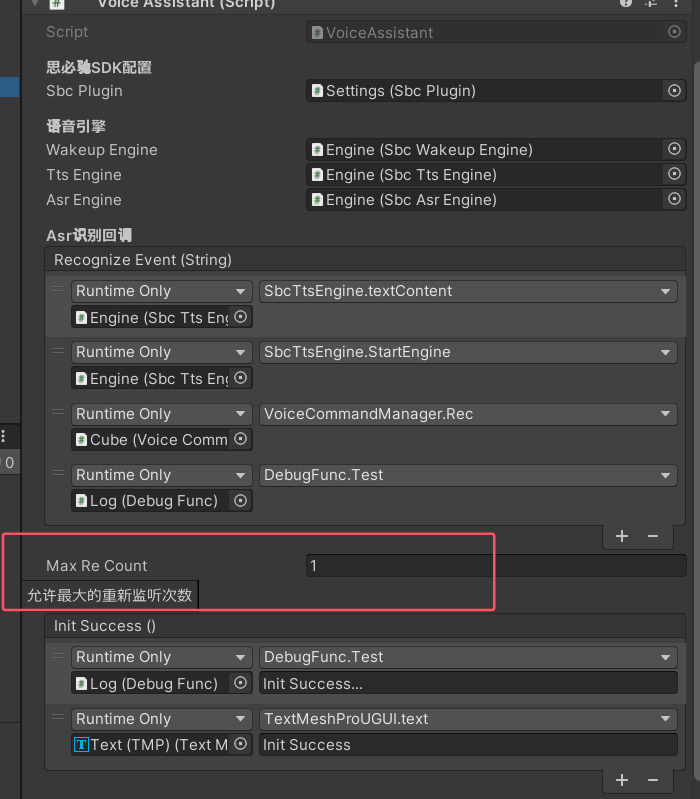Open object picker beside SbcTtsEngine.textContent target
700x799 pixels.
pyautogui.click(x=240, y=317)
